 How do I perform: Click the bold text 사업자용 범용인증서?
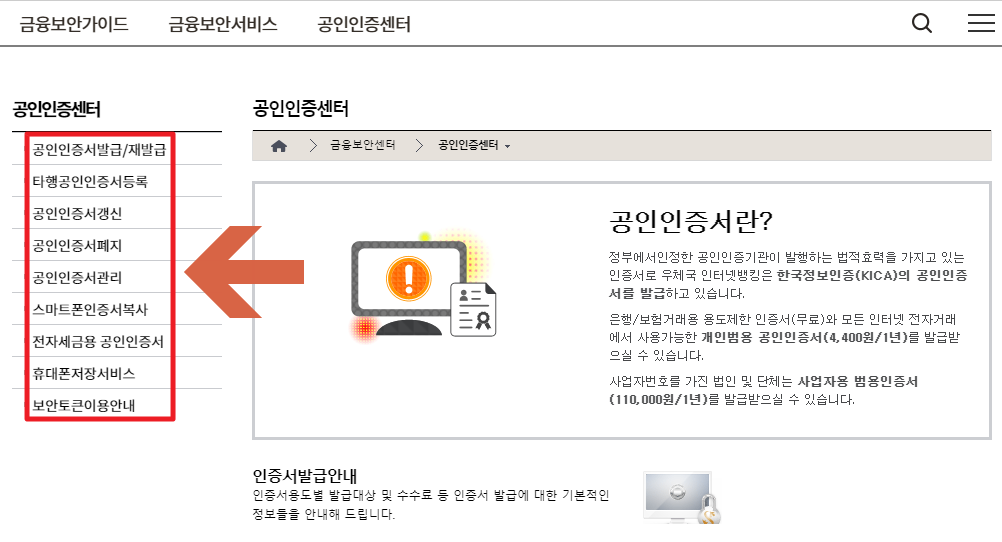[x=858, y=382]
